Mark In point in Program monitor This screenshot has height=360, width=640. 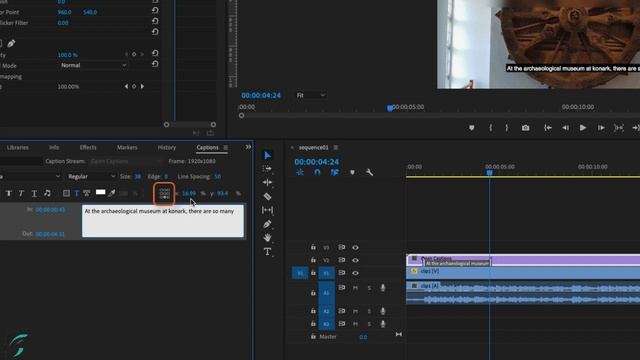491,128
